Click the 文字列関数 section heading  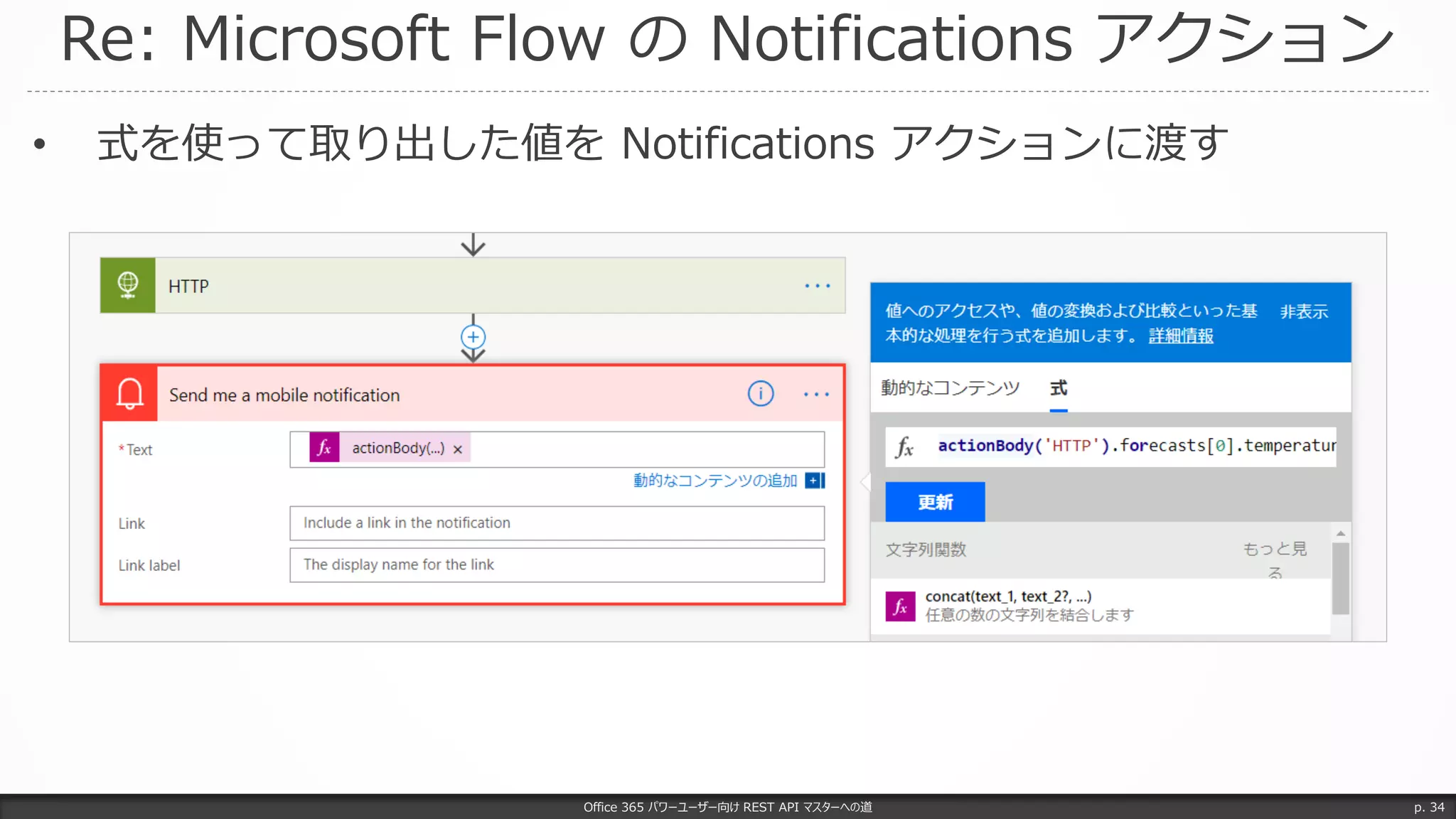click(x=926, y=550)
